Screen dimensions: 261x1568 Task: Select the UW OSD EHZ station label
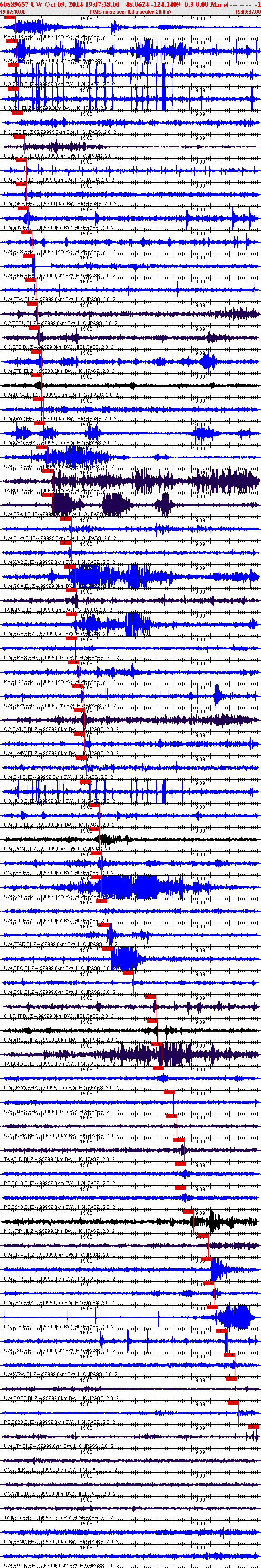(x=60, y=1350)
